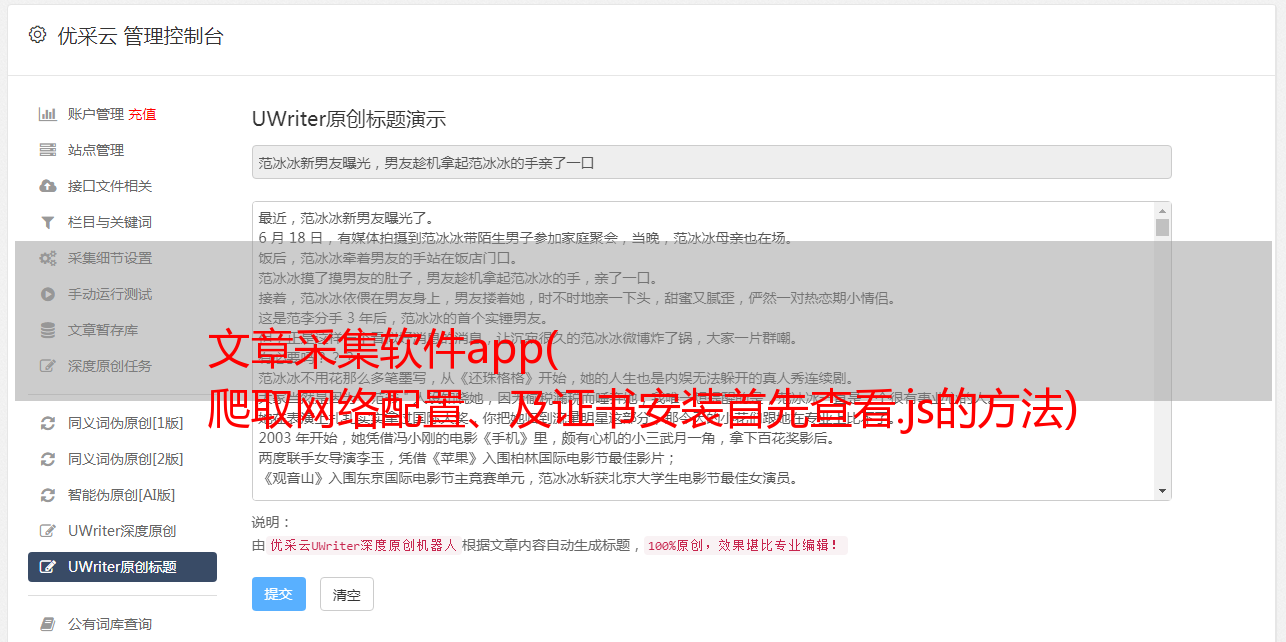Click the red 充值 recharge link
The width and height of the screenshot is (1286, 642).
tap(142, 114)
